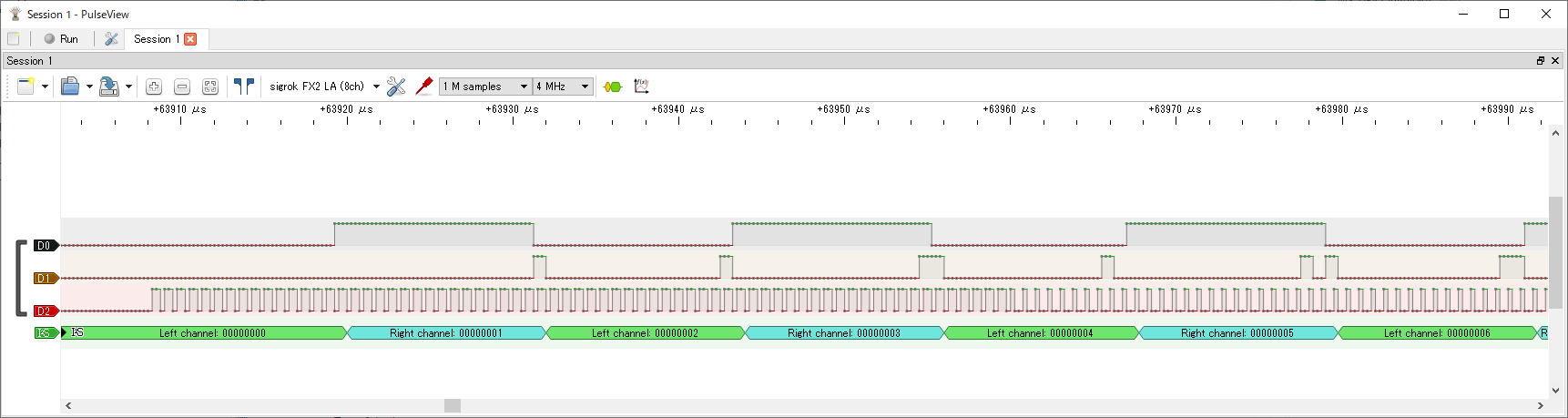The height and width of the screenshot is (418, 1568).
Task: Expand the new view dropdown arrow
Action: pyautogui.click(x=45, y=87)
